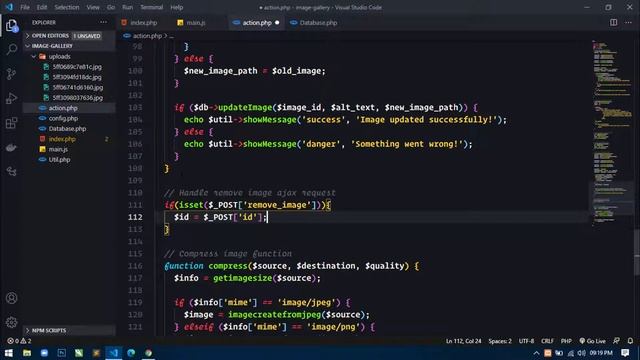Open main.js in the file tree

58,149
